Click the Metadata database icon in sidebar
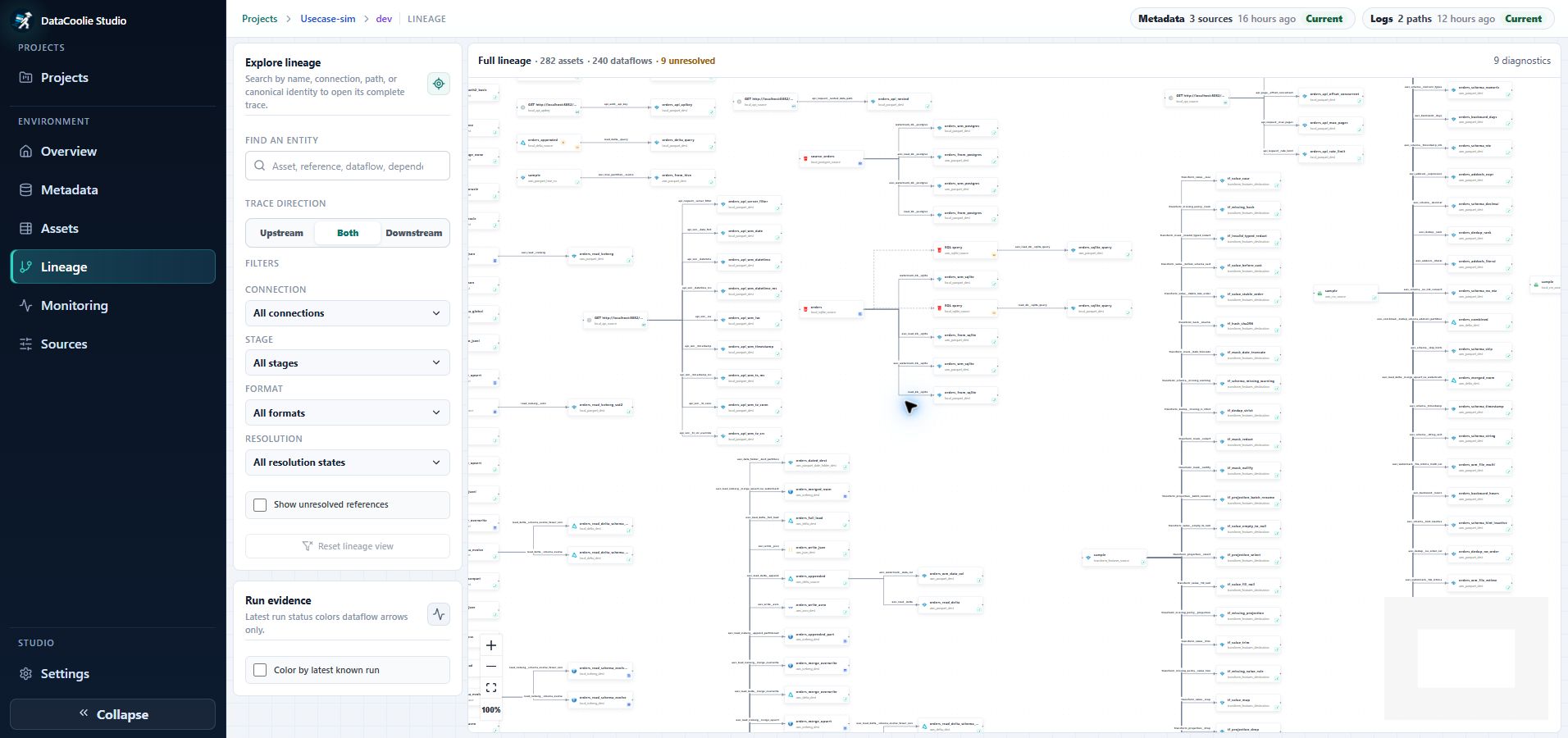Image resolution: width=1568 pixels, height=738 pixels. (x=25, y=190)
